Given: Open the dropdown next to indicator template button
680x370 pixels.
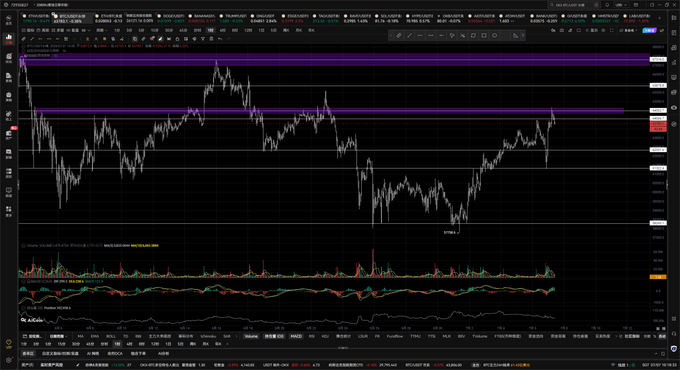Looking at the screenshot, I should point(58,336).
